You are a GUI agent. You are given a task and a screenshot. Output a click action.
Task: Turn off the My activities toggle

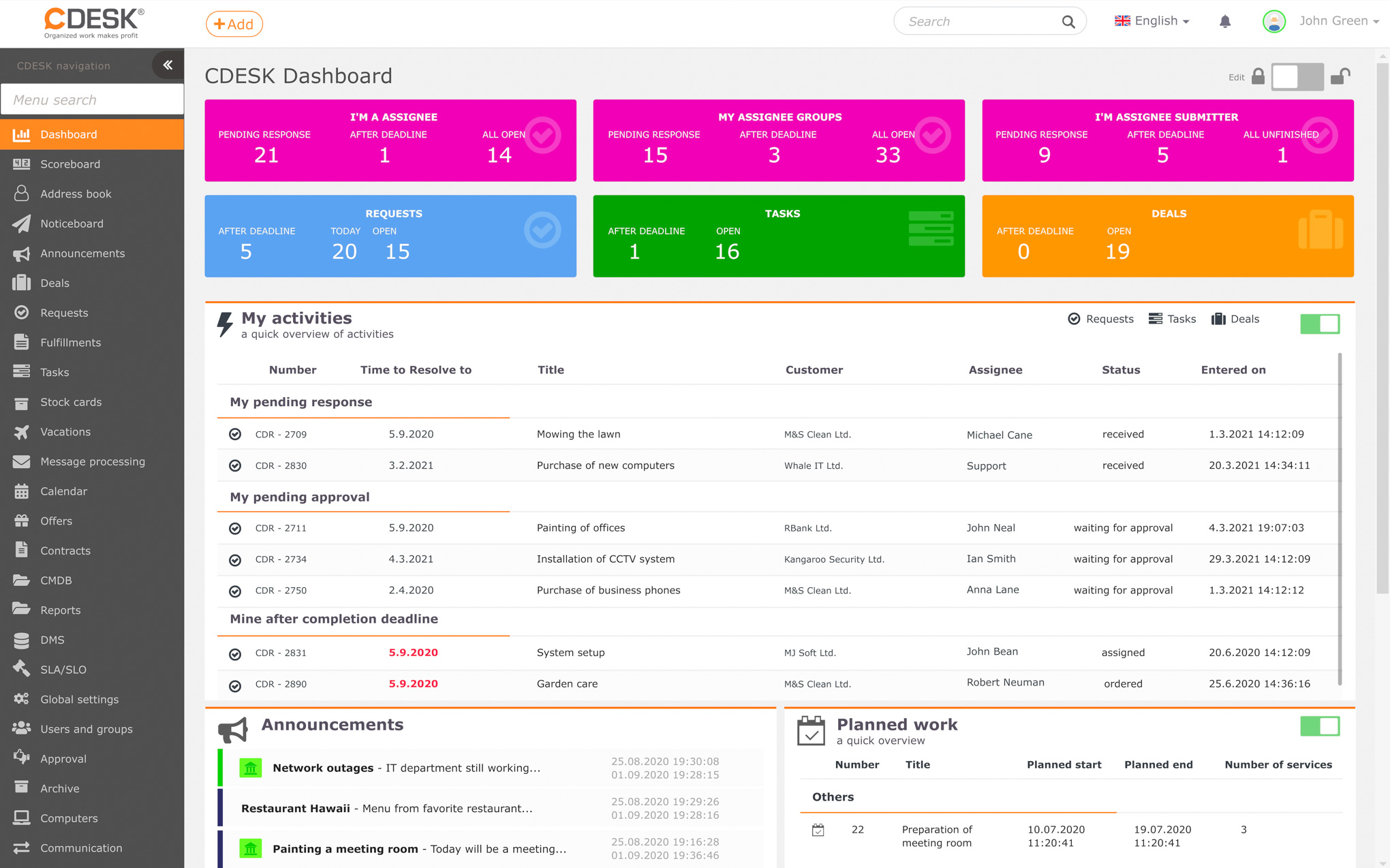click(x=1319, y=324)
